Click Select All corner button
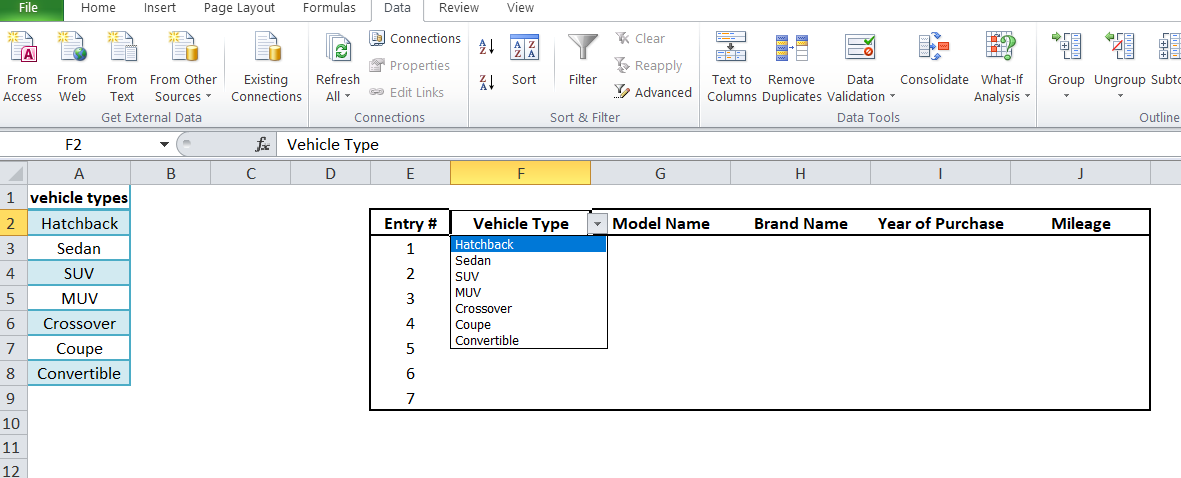The image size is (1181, 478). (13, 173)
